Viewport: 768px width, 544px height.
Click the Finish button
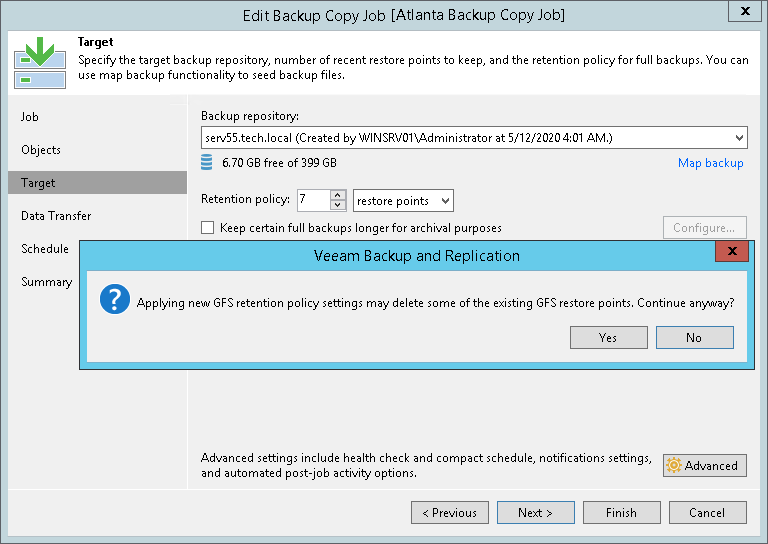point(622,513)
